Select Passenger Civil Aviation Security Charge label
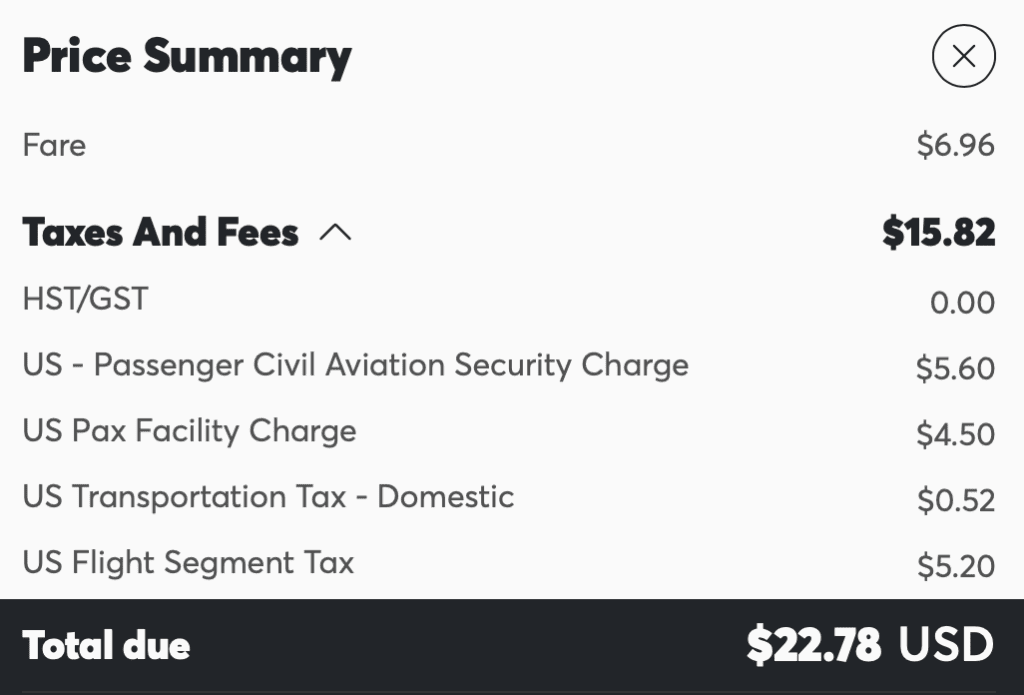The height and width of the screenshot is (695, 1024). point(355,365)
